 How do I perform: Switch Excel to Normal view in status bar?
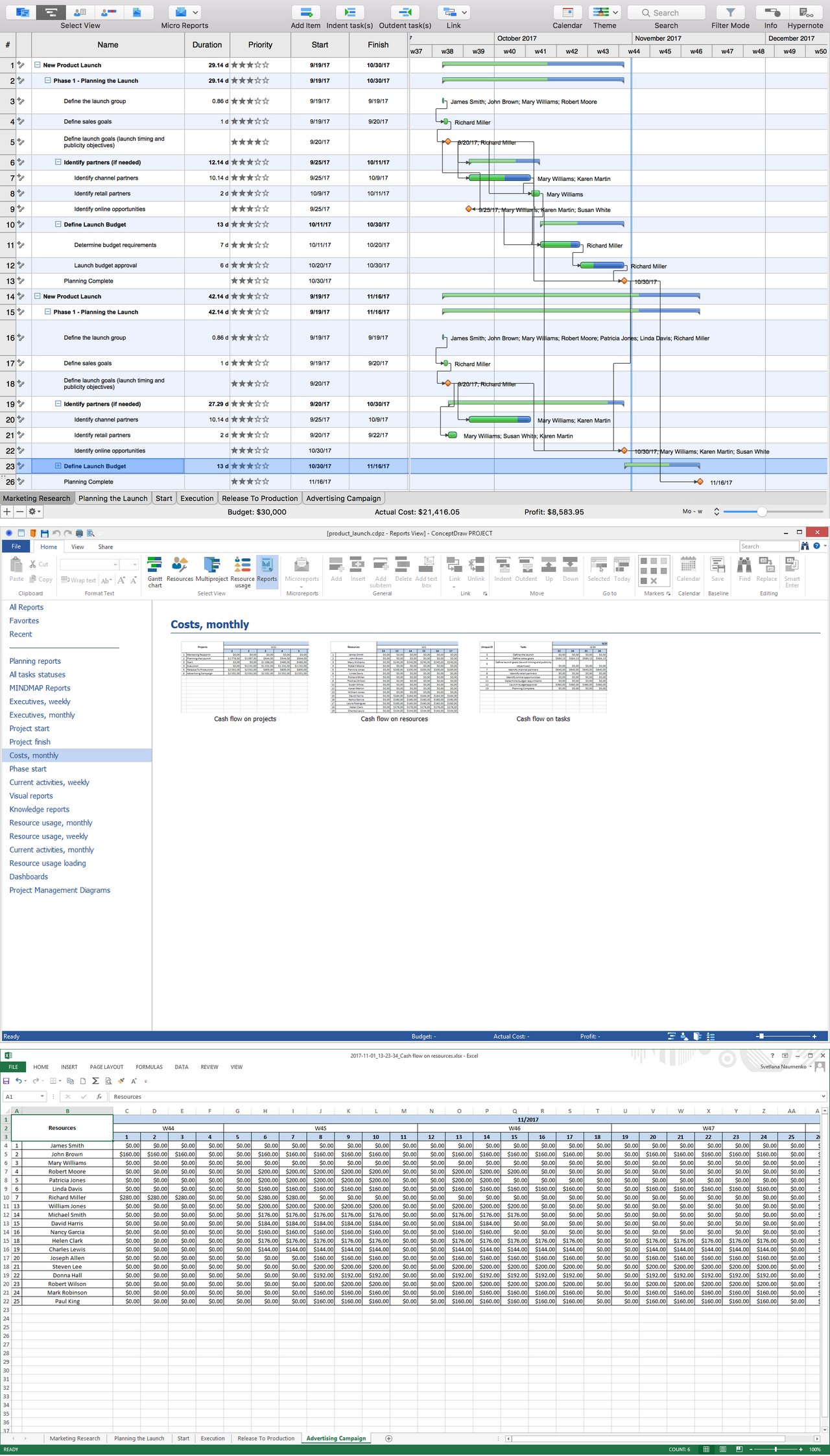tap(706, 1450)
